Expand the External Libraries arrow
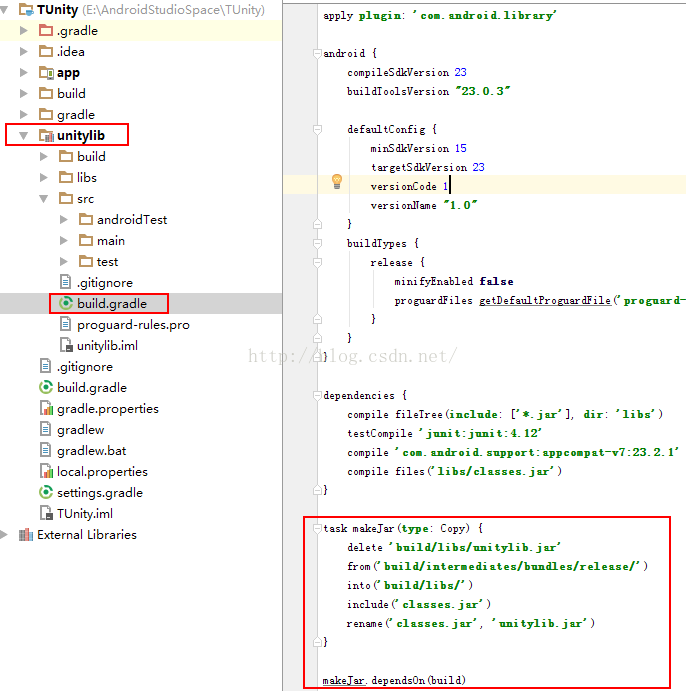Image resolution: width=686 pixels, height=691 pixels. click(4, 535)
